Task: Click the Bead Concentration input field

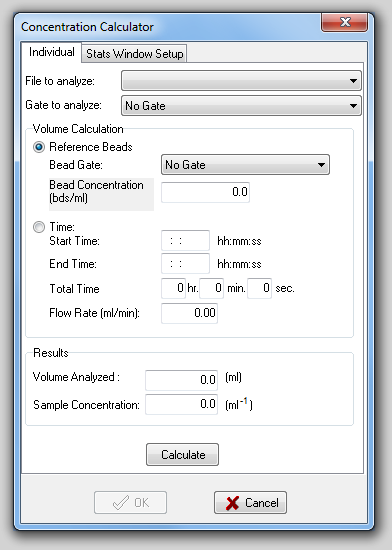Action: tap(205, 192)
